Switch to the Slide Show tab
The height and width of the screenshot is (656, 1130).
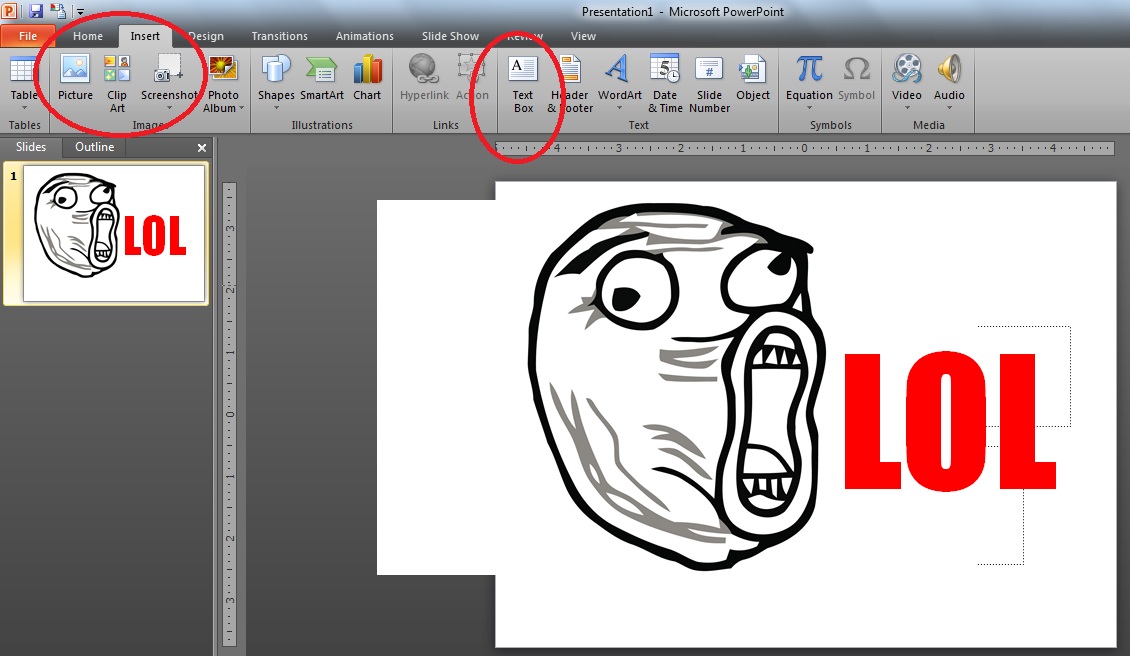[450, 36]
